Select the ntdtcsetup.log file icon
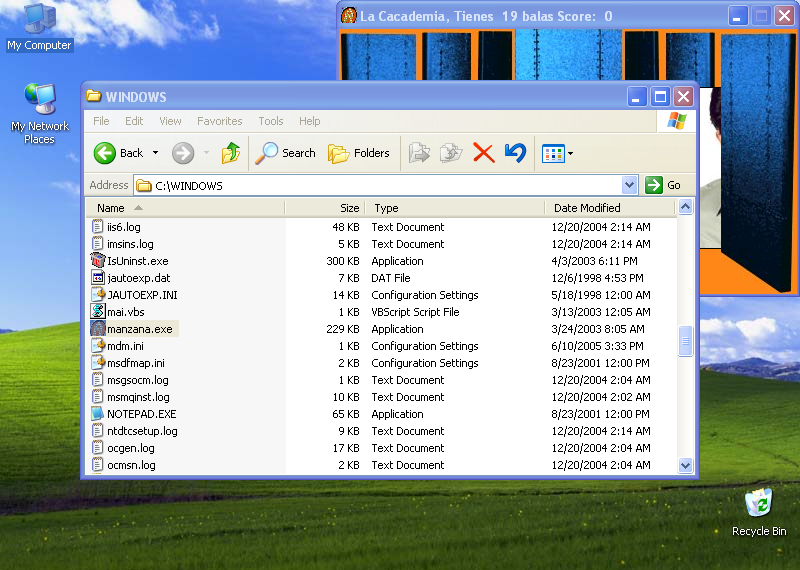 (97, 431)
